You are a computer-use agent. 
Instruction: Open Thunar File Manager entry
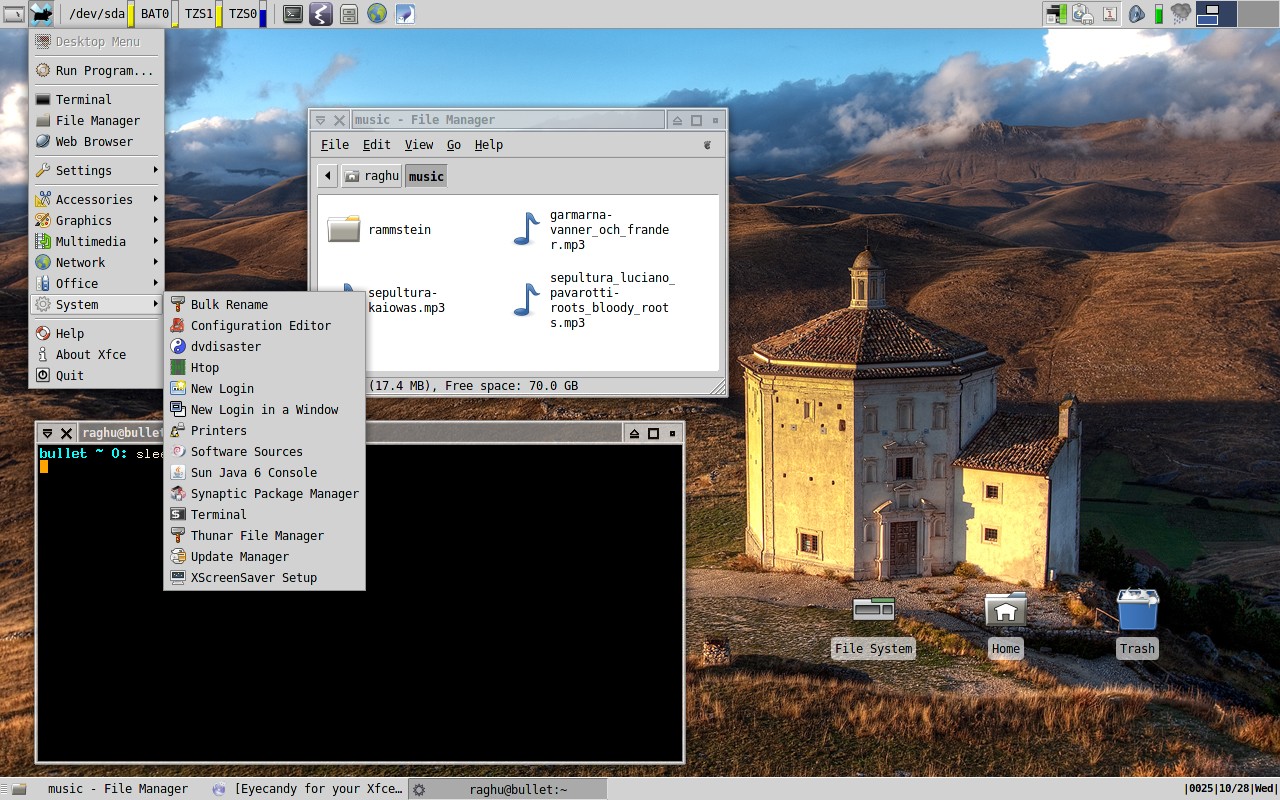pos(264,536)
